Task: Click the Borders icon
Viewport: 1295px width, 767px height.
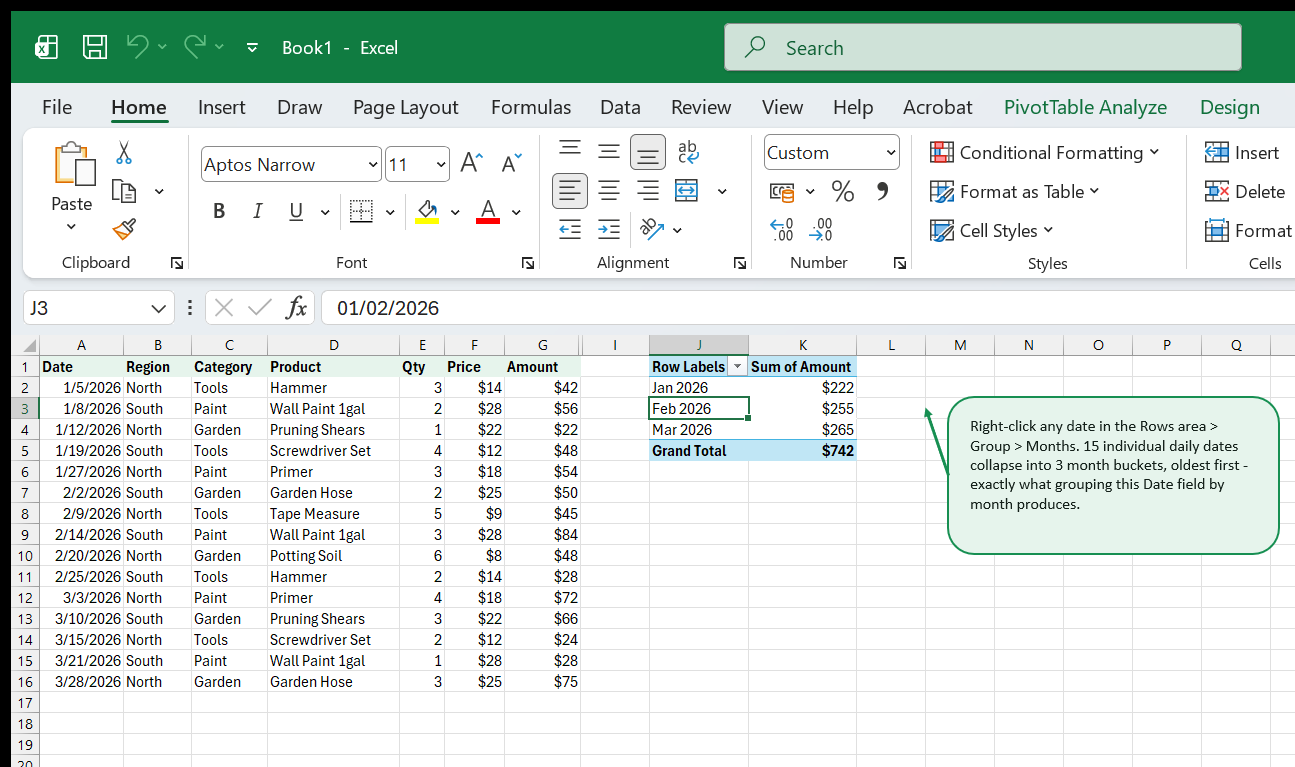Action: (x=361, y=211)
